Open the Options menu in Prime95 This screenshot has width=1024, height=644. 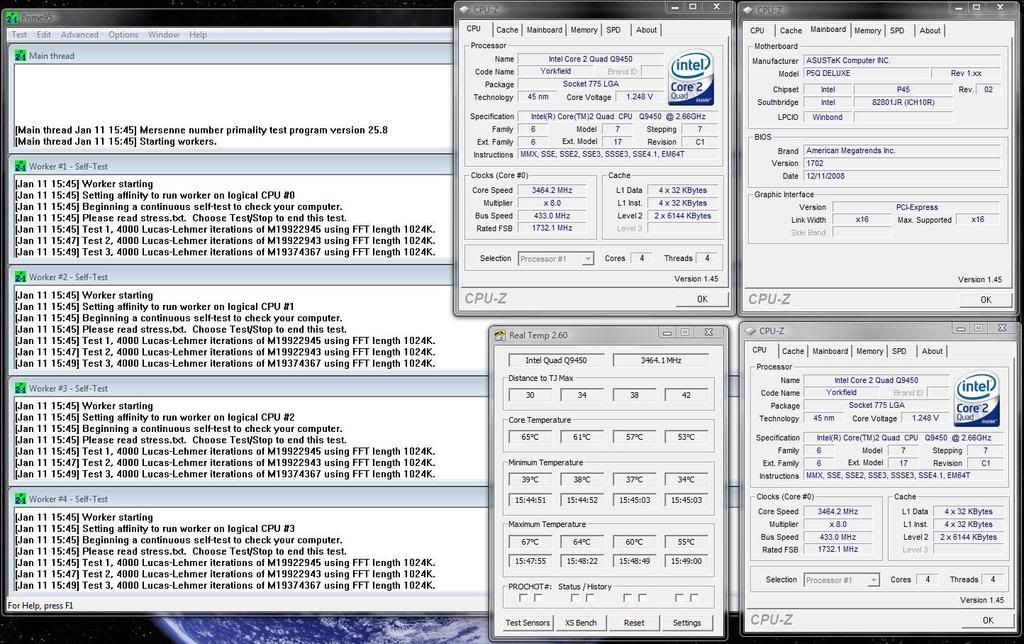pos(123,35)
